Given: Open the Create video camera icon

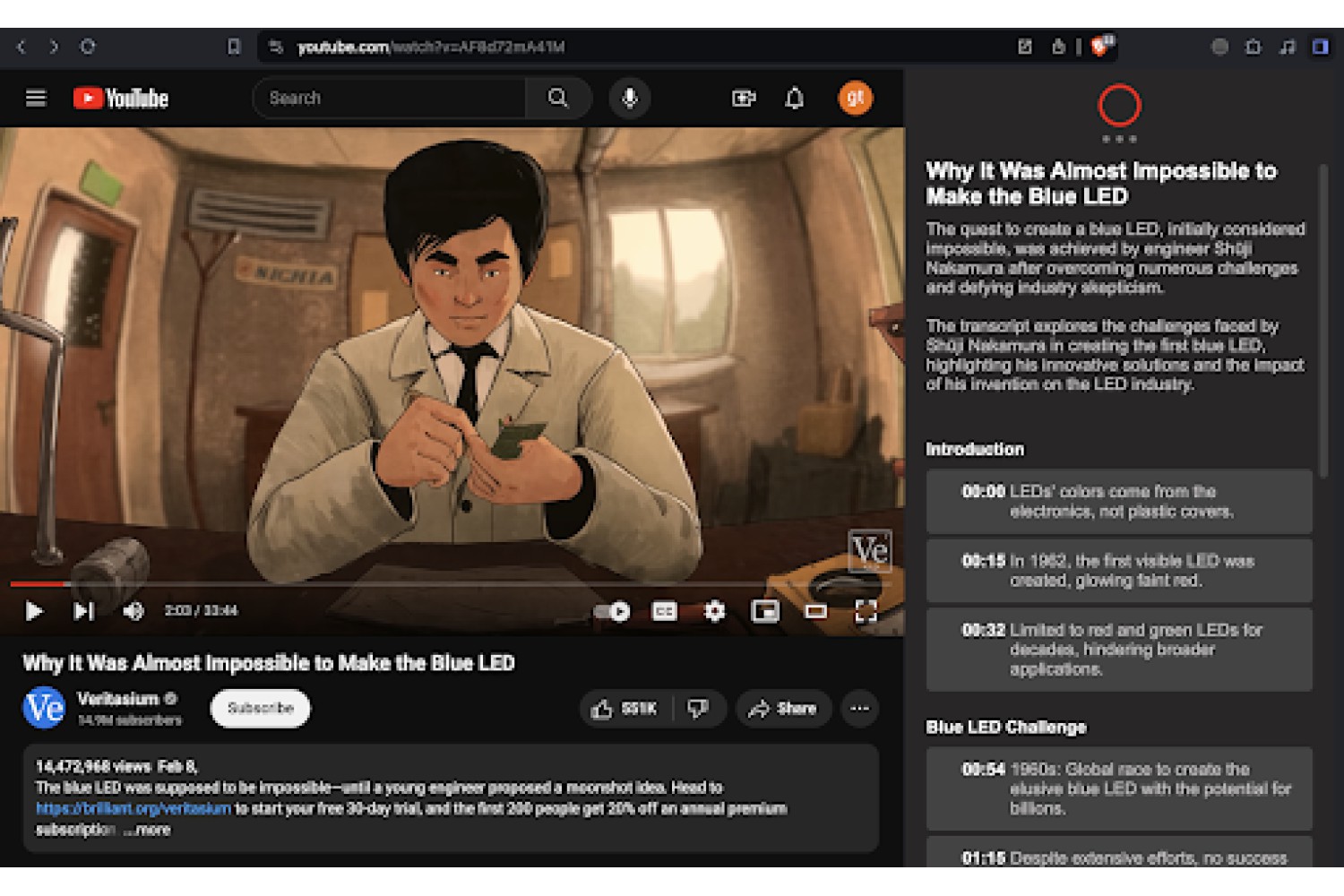Looking at the screenshot, I should pyautogui.click(x=744, y=98).
